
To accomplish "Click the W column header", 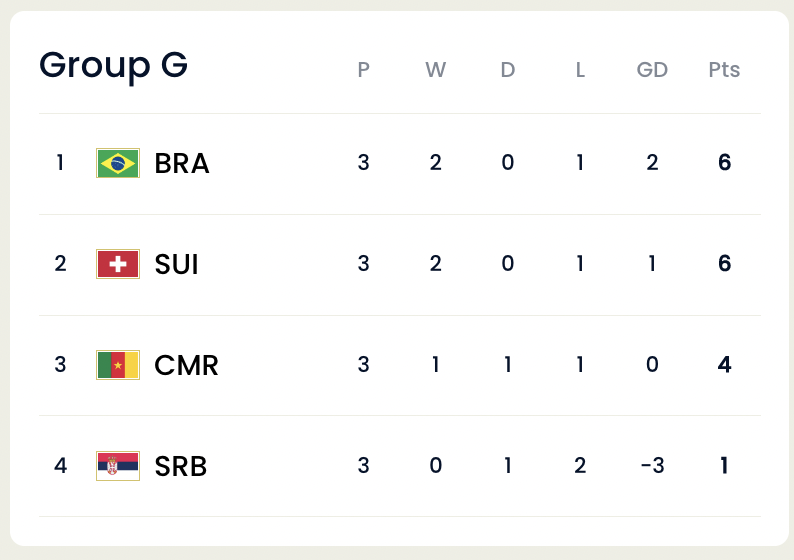I will point(435,70).
